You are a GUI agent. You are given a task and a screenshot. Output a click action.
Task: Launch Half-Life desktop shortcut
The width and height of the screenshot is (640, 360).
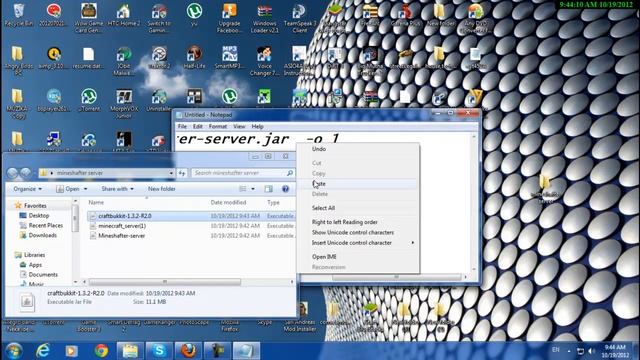(x=194, y=58)
